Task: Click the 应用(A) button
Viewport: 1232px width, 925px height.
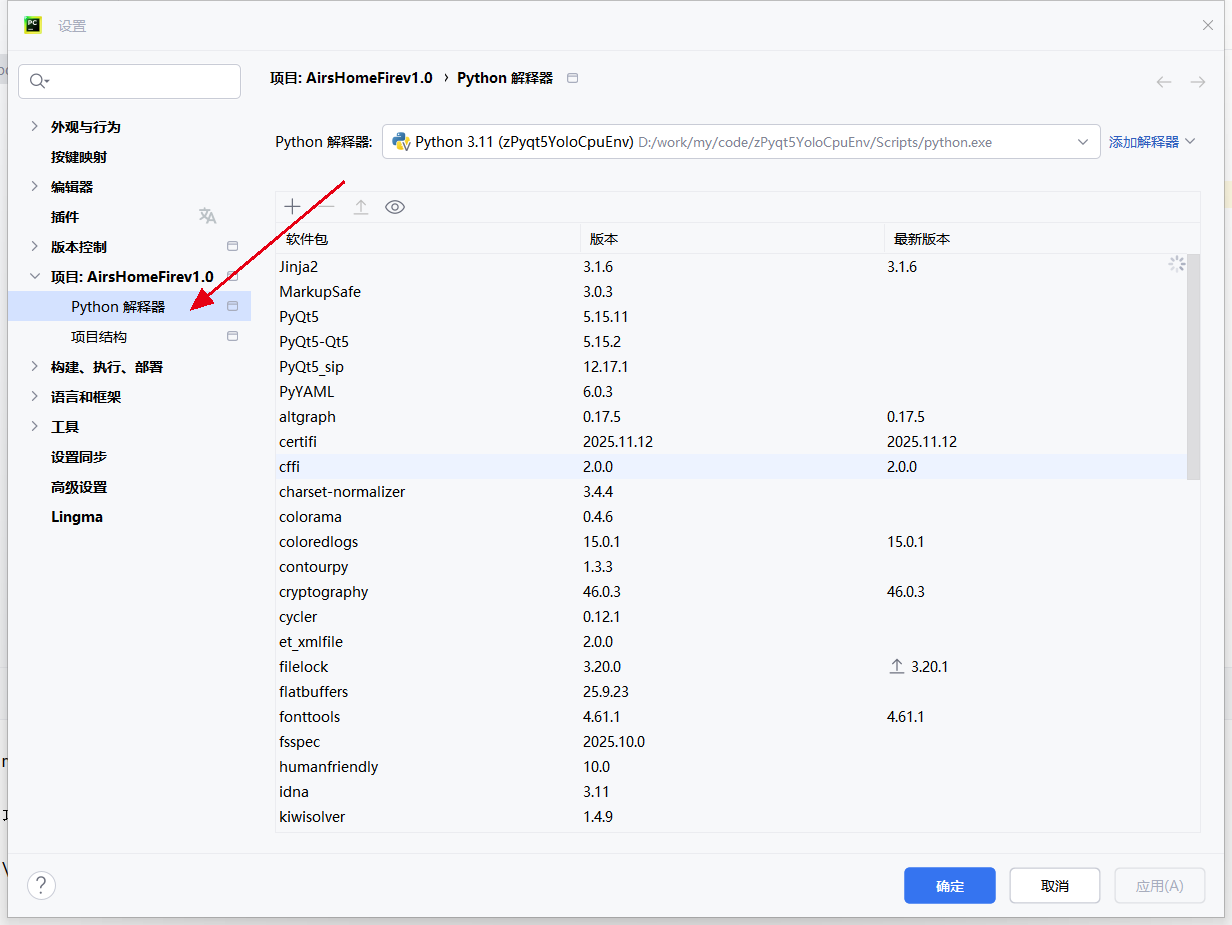Action: [1160, 886]
